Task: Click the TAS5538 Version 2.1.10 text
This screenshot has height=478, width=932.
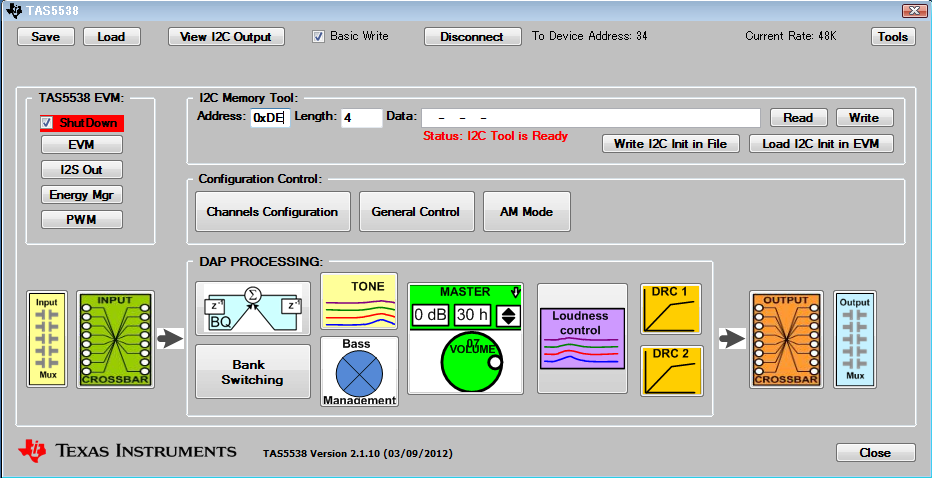Action: point(358,454)
